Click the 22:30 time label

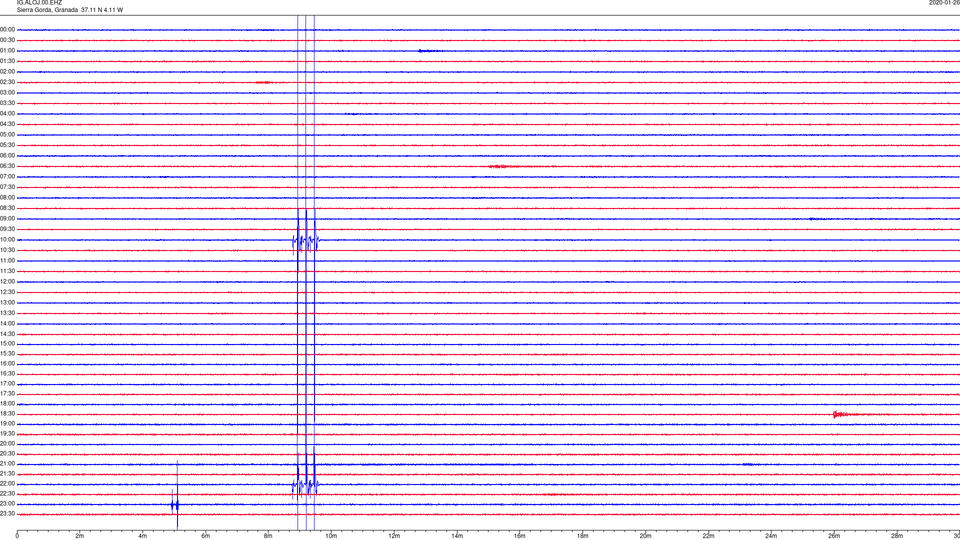click(7, 493)
